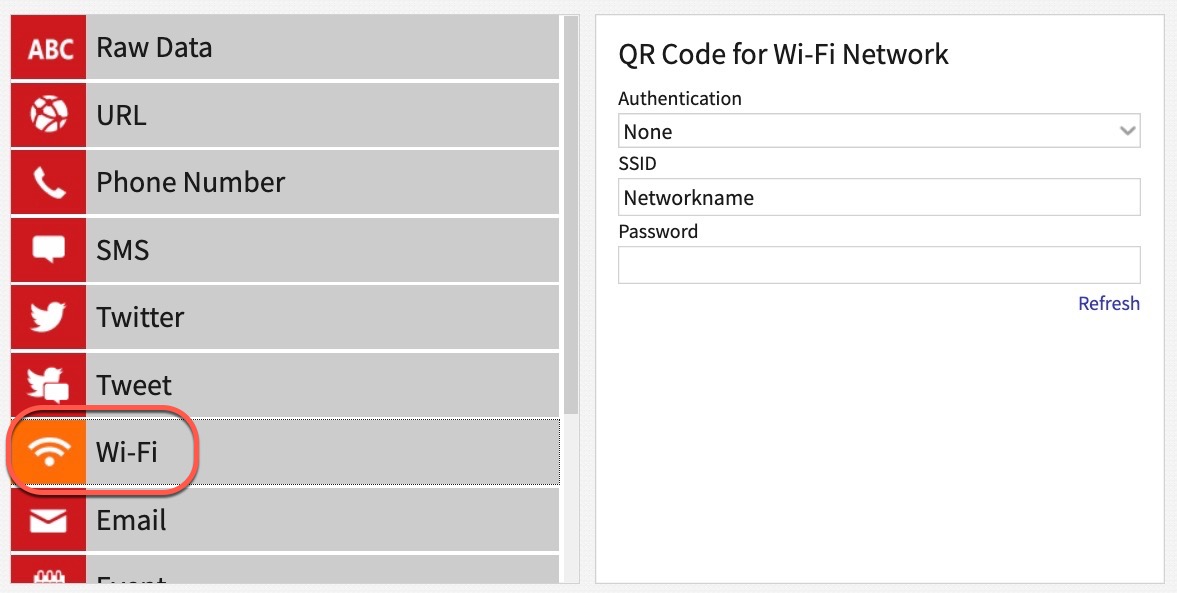Select the Phone Number handset icon

(x=48, y=182)
